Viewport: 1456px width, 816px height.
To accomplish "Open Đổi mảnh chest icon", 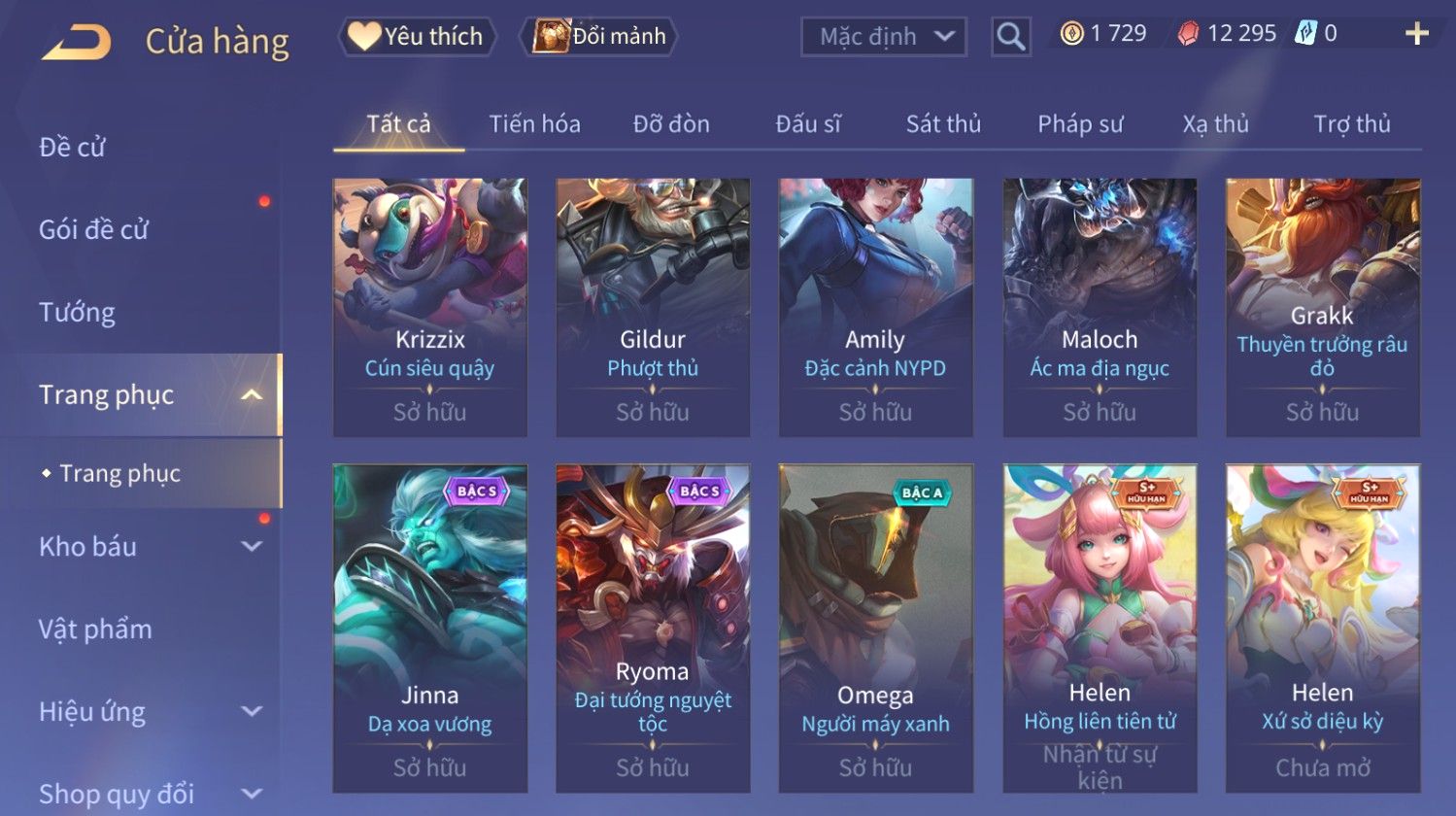I will coord(551,36).
